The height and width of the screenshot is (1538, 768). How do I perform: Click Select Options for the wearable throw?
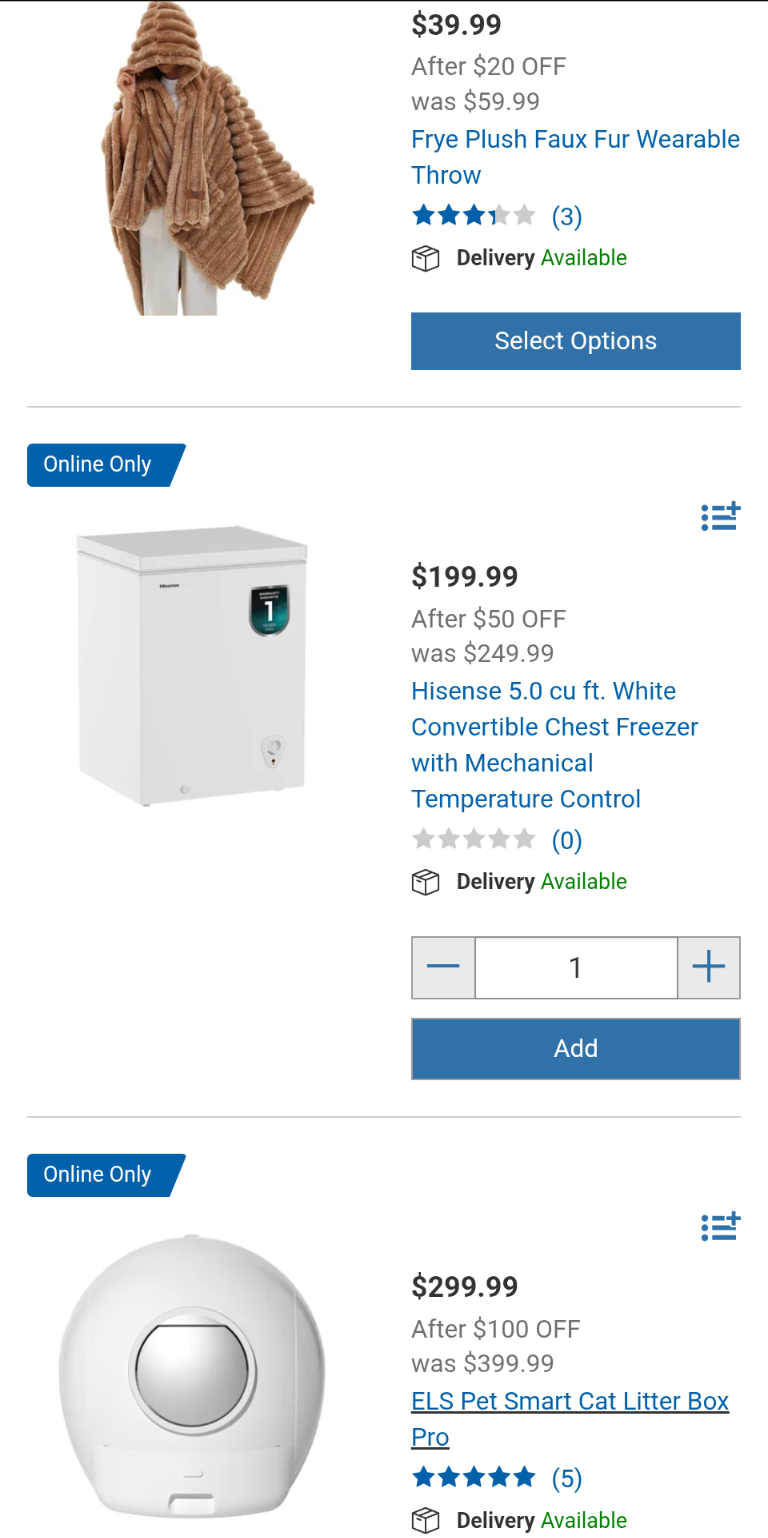pos(575,341)
